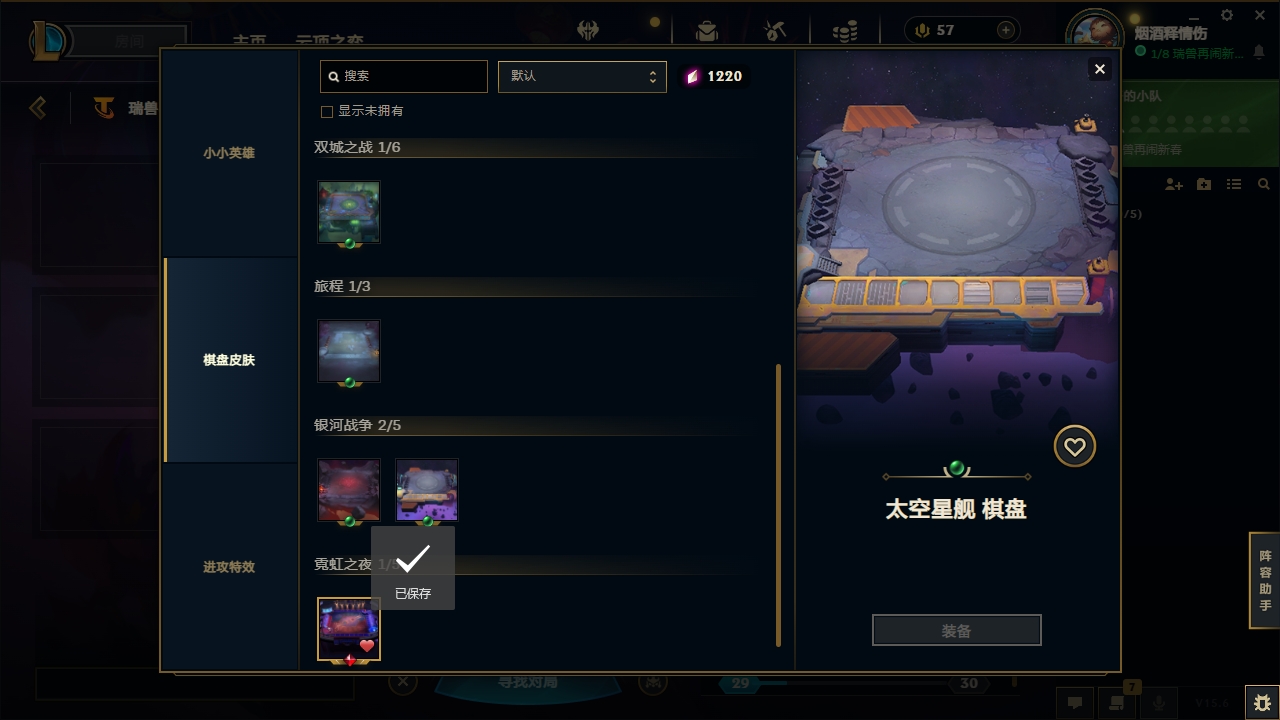
Task: Click the back arrow chevron
Action: (38, 107)
